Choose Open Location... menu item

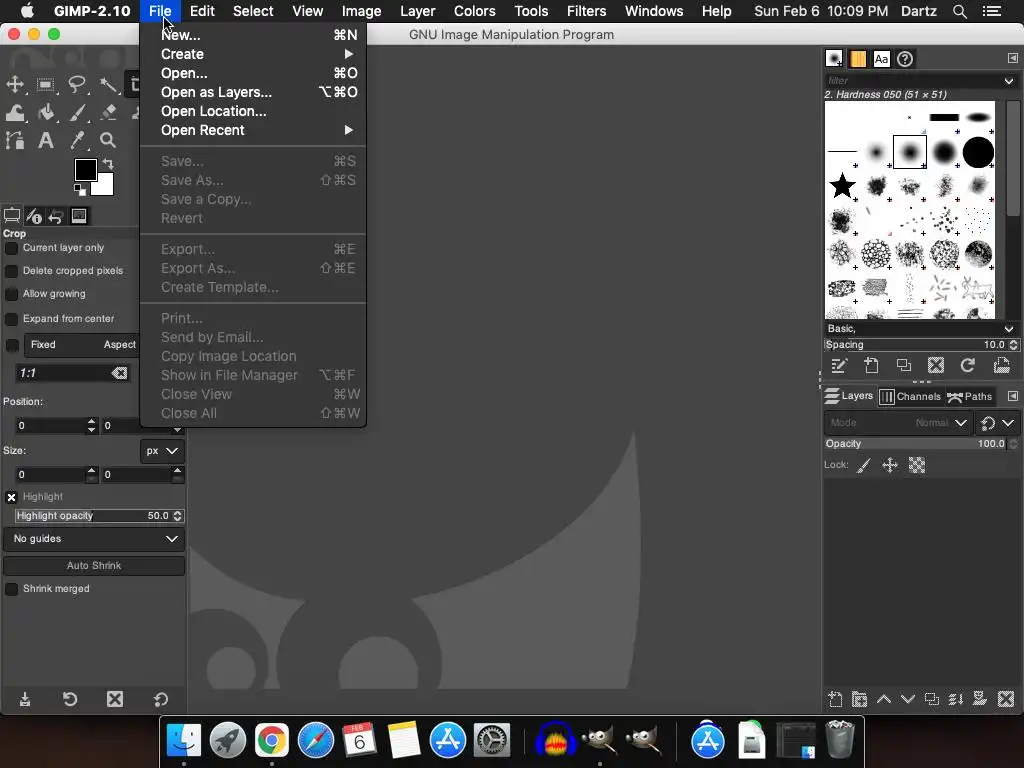point(253,111)
